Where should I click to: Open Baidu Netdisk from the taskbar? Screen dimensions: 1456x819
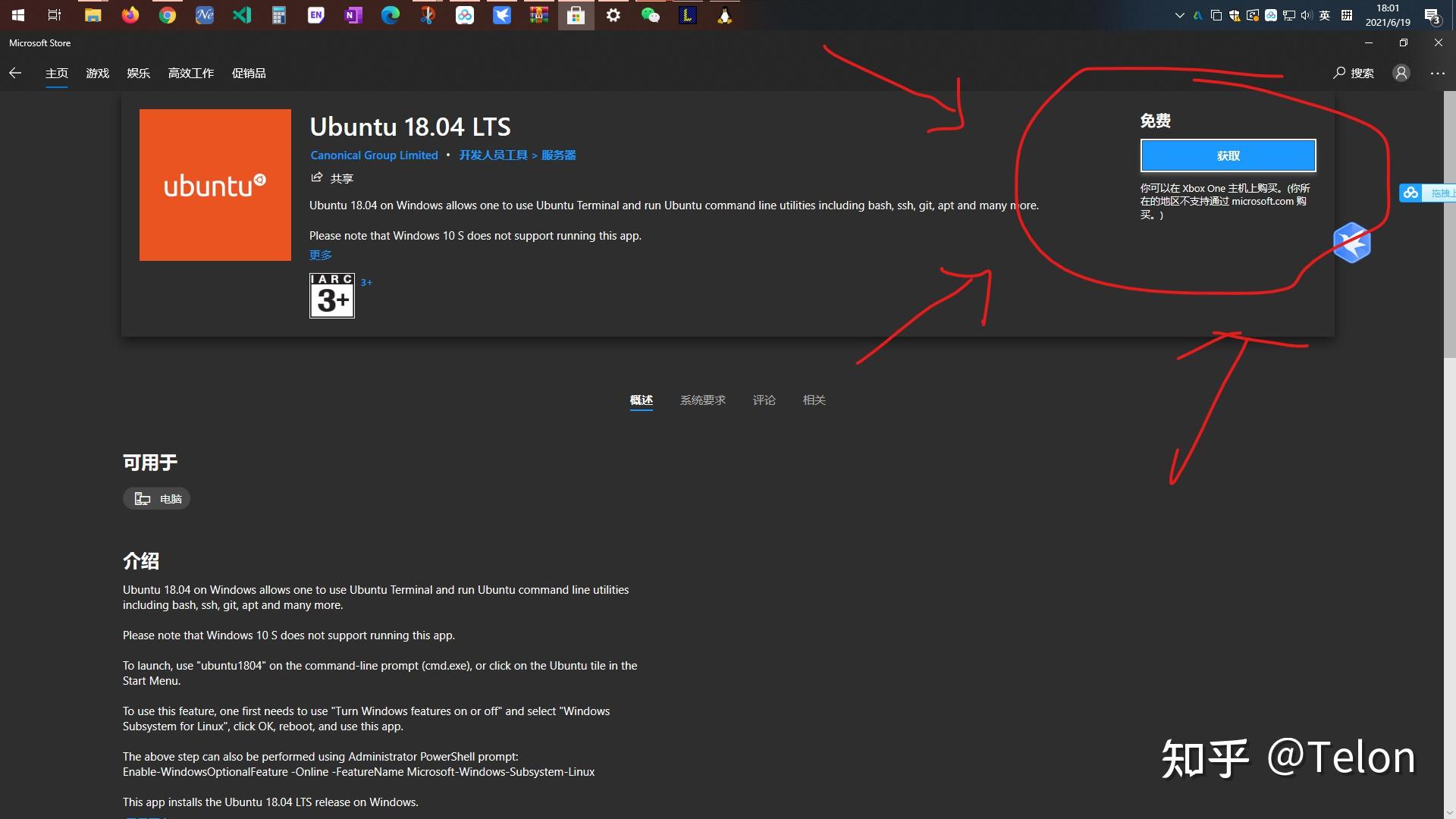465,15
